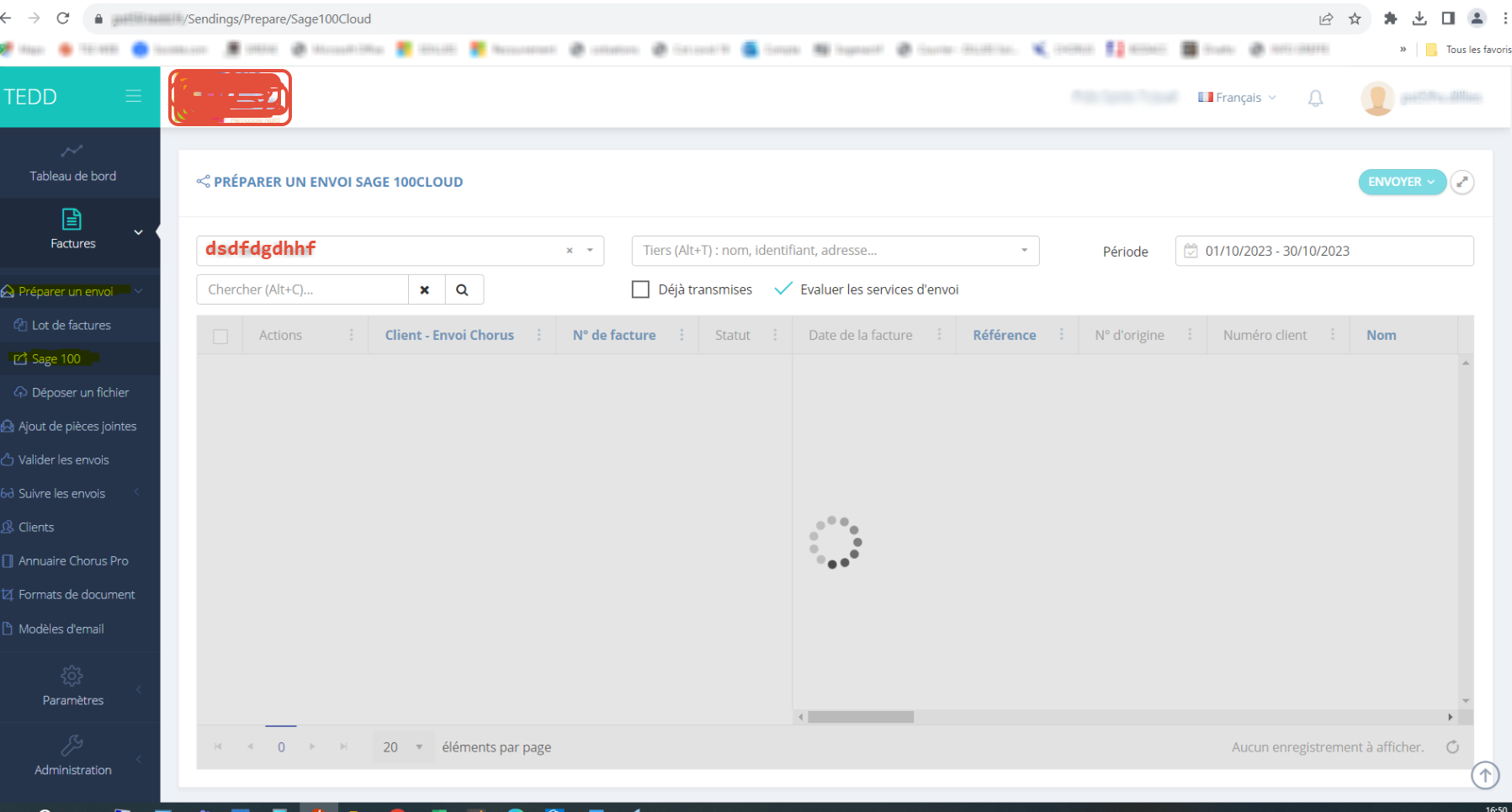
Task: Click the scroll-to-top arrow button
Action: 1486,775
